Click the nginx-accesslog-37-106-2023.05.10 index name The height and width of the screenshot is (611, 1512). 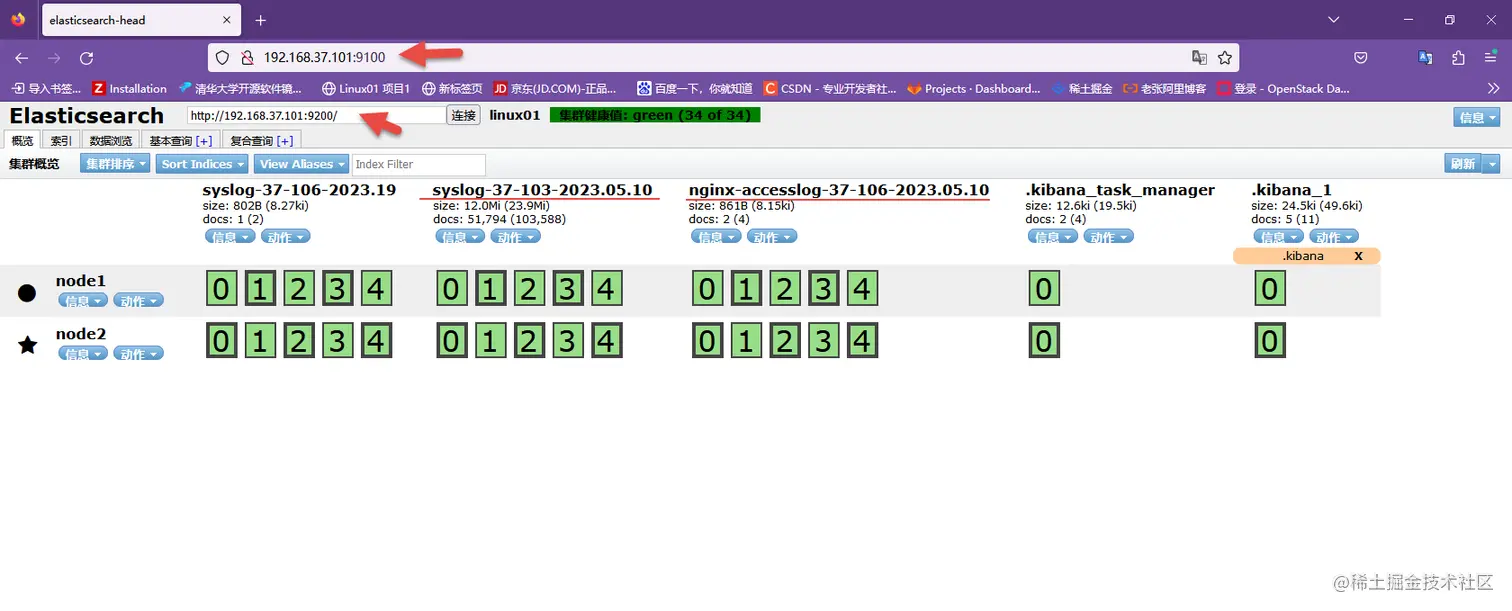(839, 190)
